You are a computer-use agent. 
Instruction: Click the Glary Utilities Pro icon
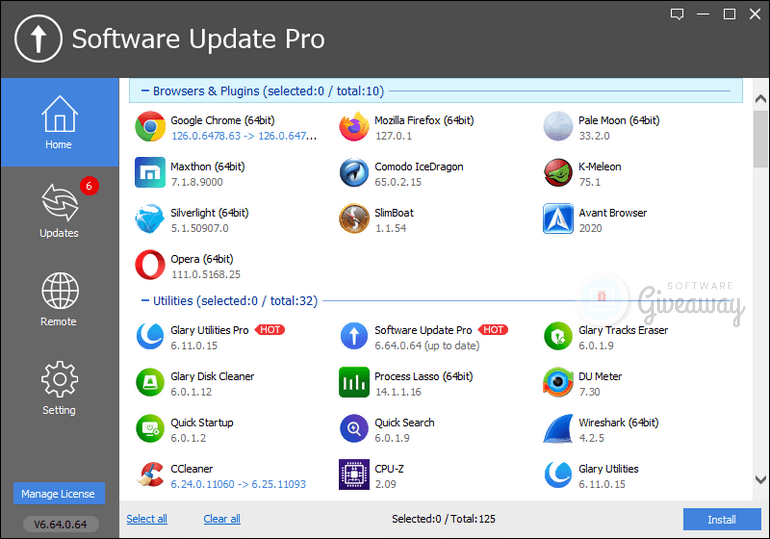[150, 336]
